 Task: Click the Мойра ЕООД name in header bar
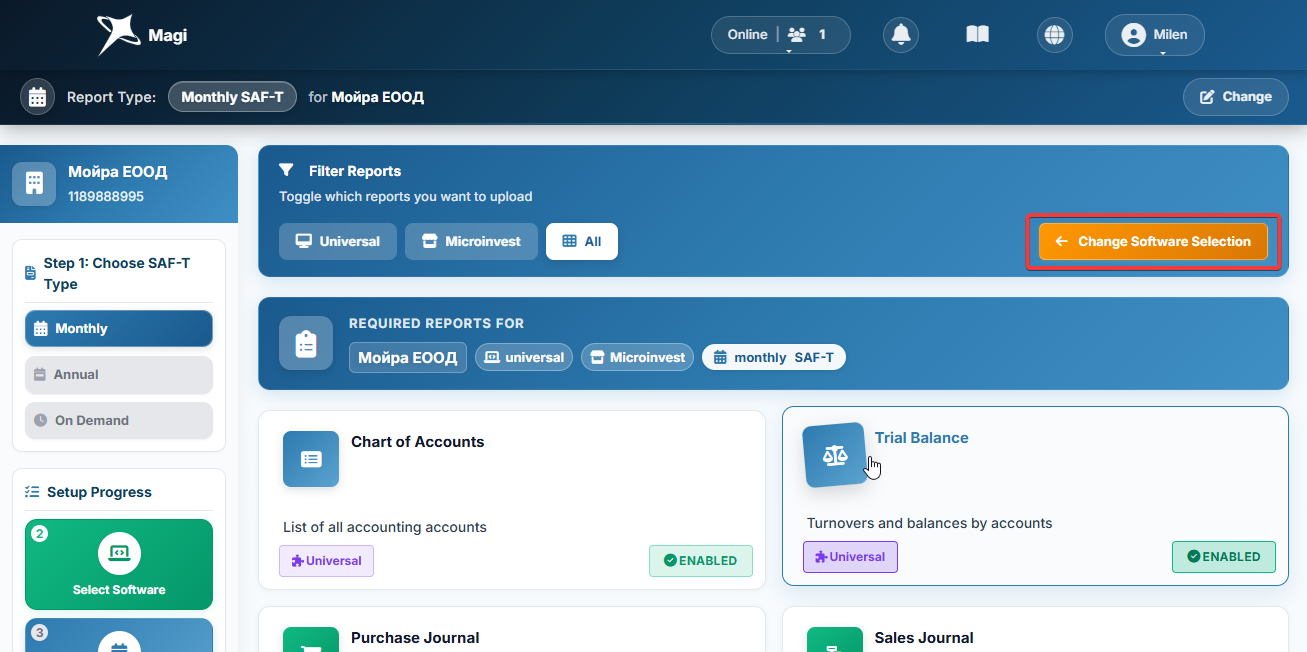pyautogui.click(x=378, y=97)
